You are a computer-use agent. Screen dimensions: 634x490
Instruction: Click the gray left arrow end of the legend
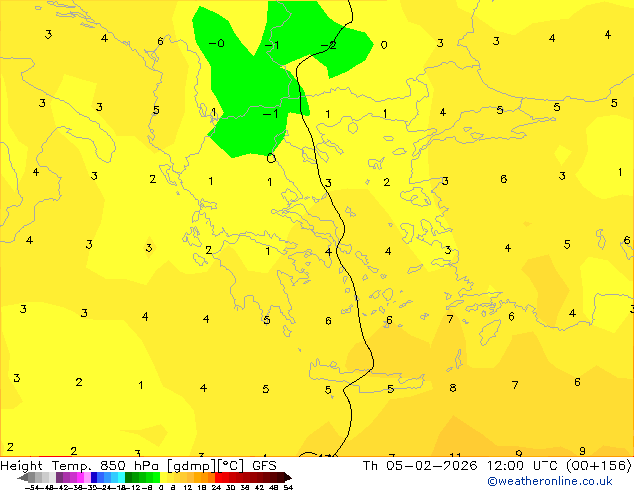(x=23, y=477)
